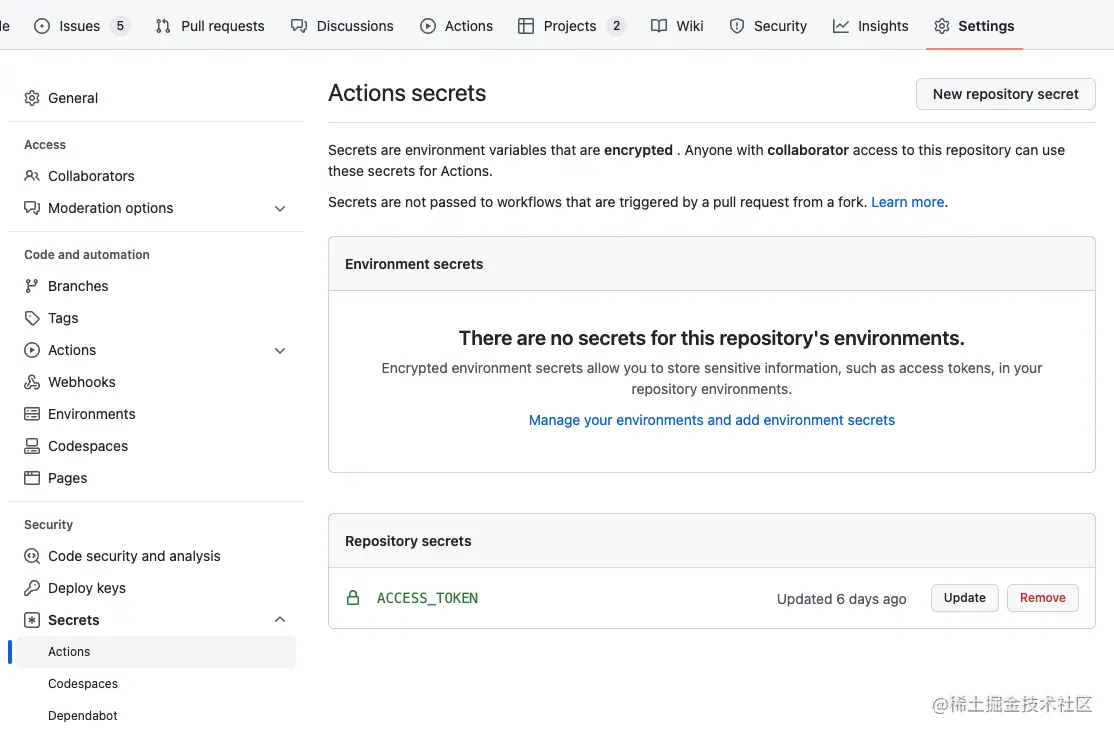Click the Tags label icon
The height and width of the screenshot is (736, 1114).
(32, 318)
